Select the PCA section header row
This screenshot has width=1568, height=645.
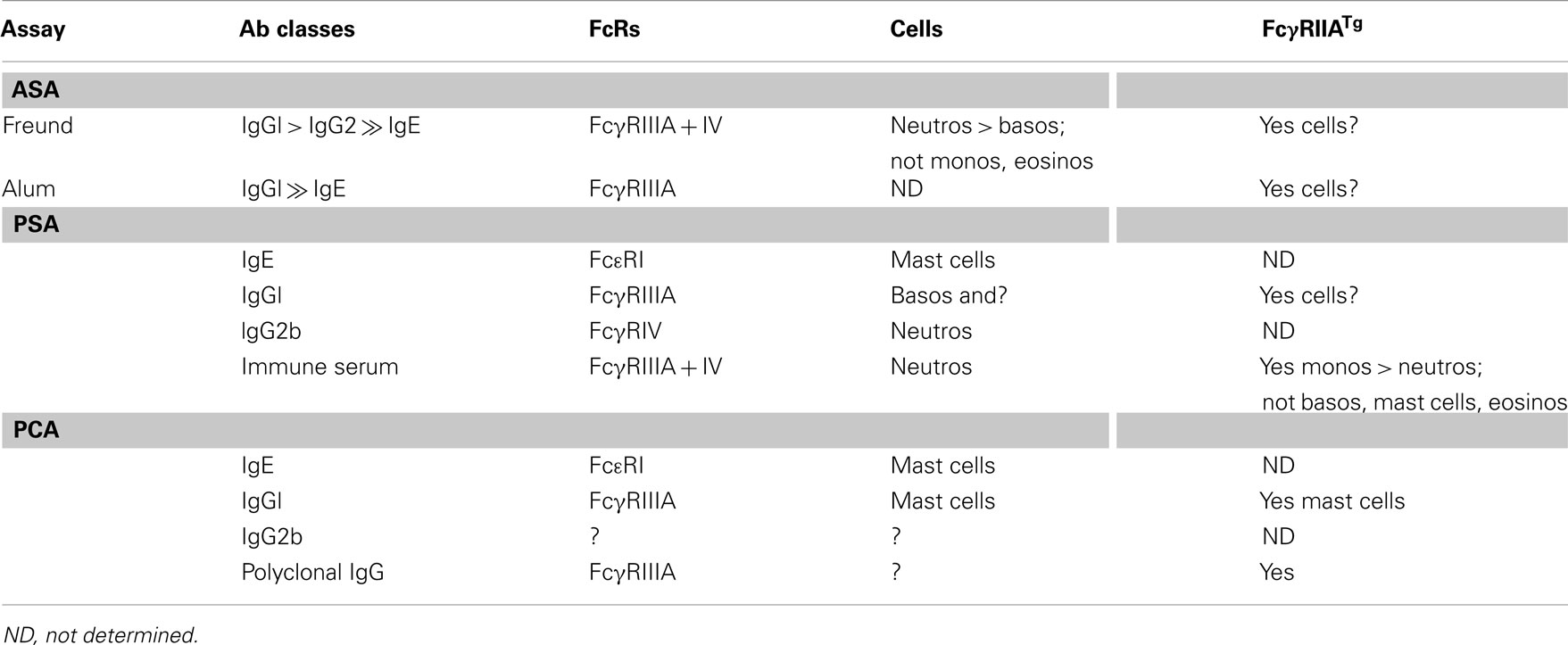[784, 430]
